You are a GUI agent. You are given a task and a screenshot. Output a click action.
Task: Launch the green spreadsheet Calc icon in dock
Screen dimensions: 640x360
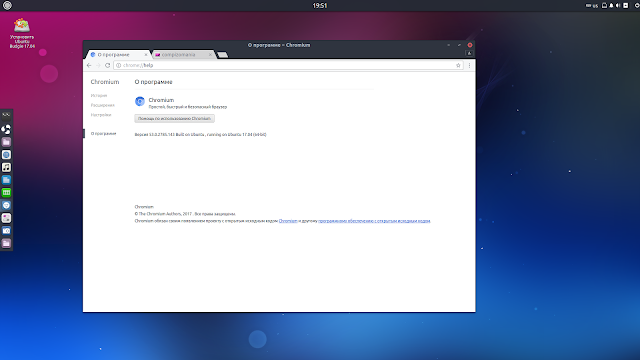pyautogui.click(x=6, y=193)
